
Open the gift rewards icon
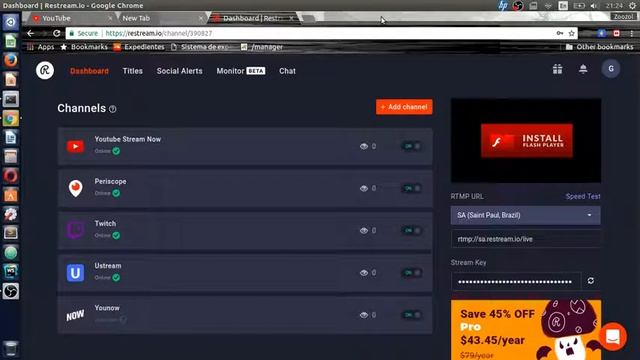click(x=558, y=69)
